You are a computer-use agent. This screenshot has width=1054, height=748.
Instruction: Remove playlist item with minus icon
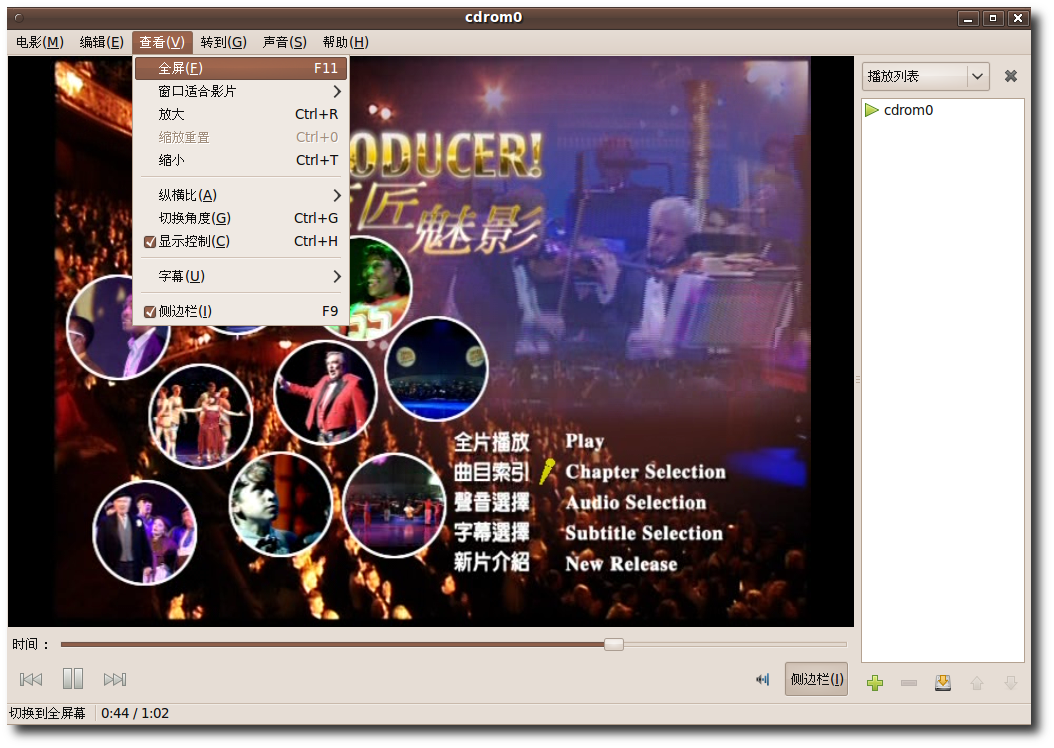[x=909, y=683]
